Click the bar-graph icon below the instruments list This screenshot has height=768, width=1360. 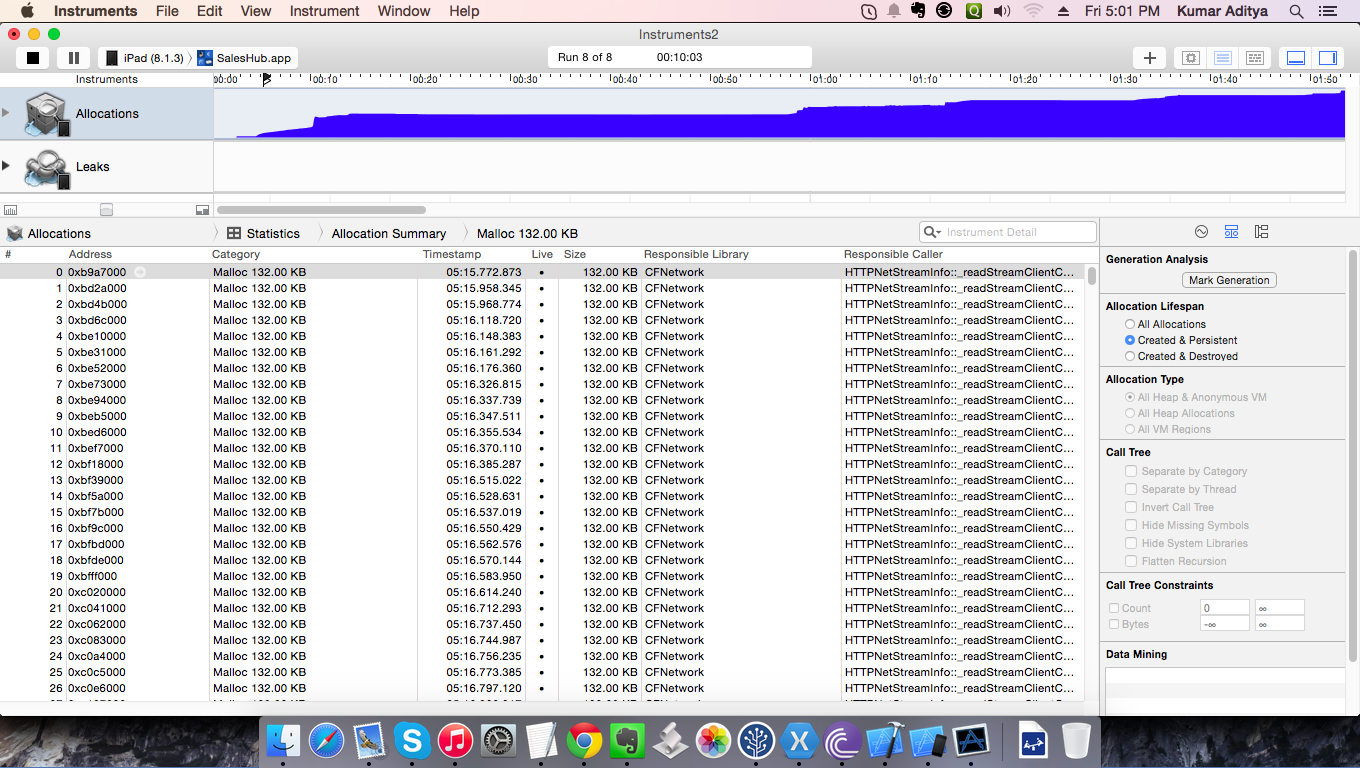coord(11,210)
